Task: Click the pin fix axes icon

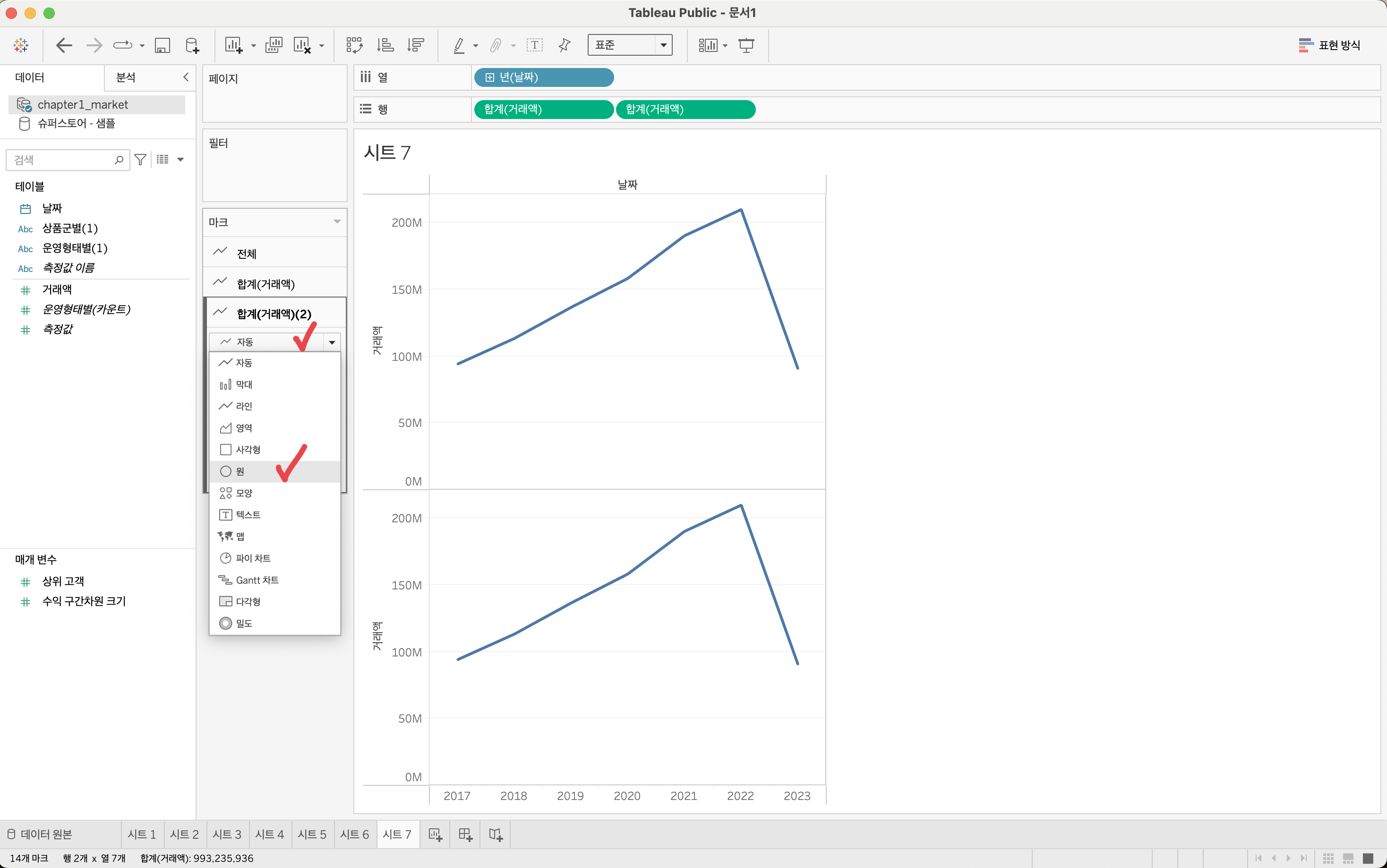Action: coord(565,45)
